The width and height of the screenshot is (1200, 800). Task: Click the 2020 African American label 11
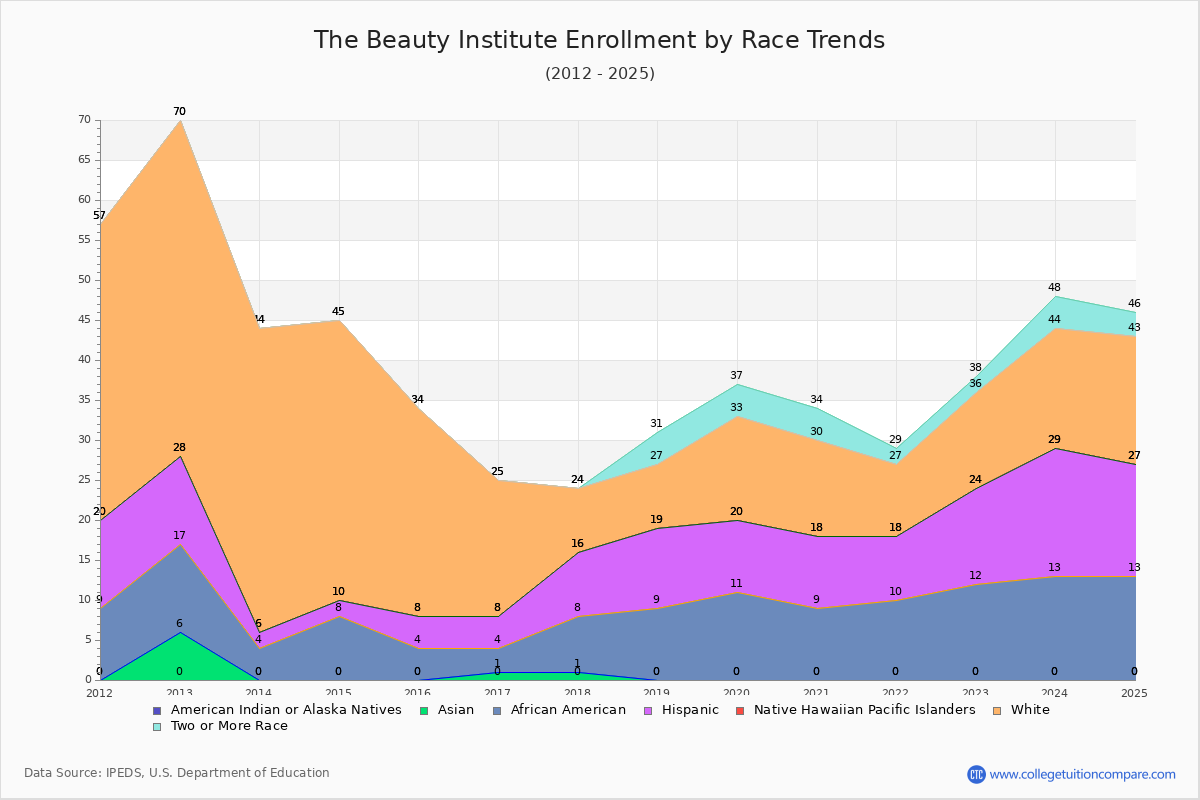point(736,584)
